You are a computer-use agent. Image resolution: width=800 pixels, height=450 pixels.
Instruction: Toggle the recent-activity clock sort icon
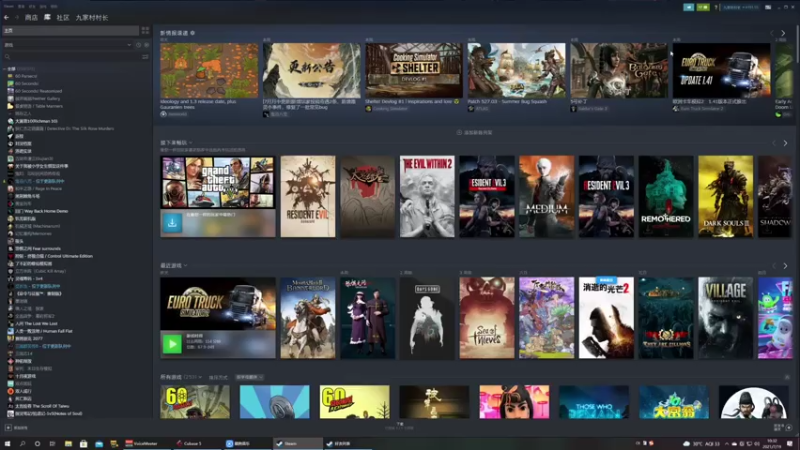pos(138,45)
